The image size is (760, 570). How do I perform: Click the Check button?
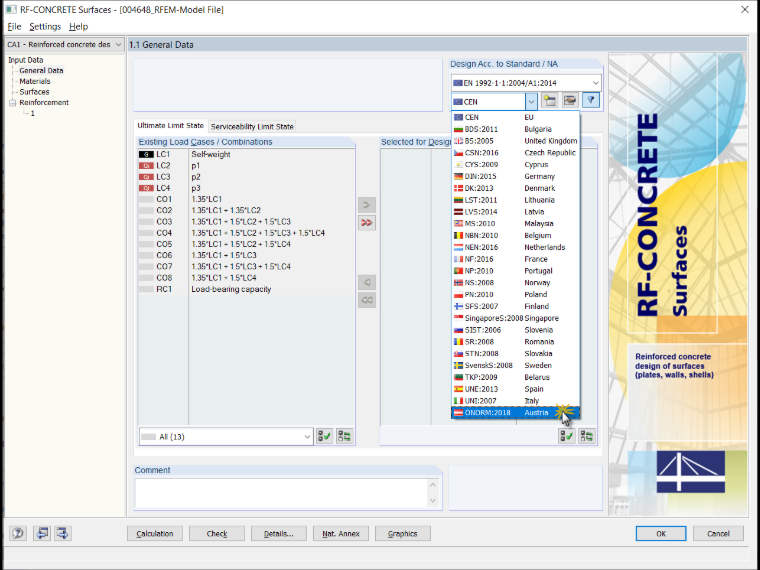(x=217, y=534)
